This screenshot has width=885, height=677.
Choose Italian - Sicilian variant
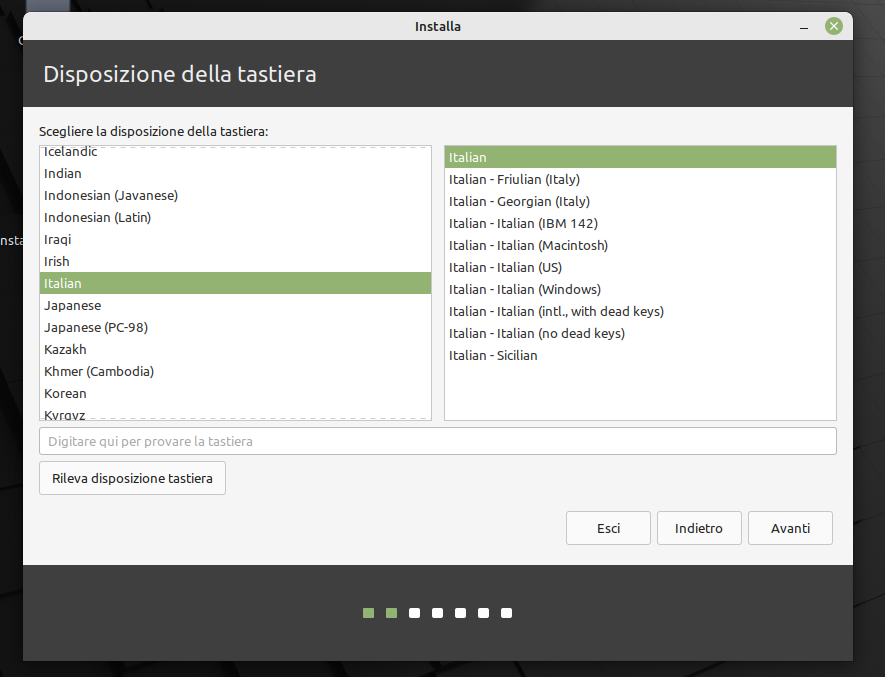640,356
